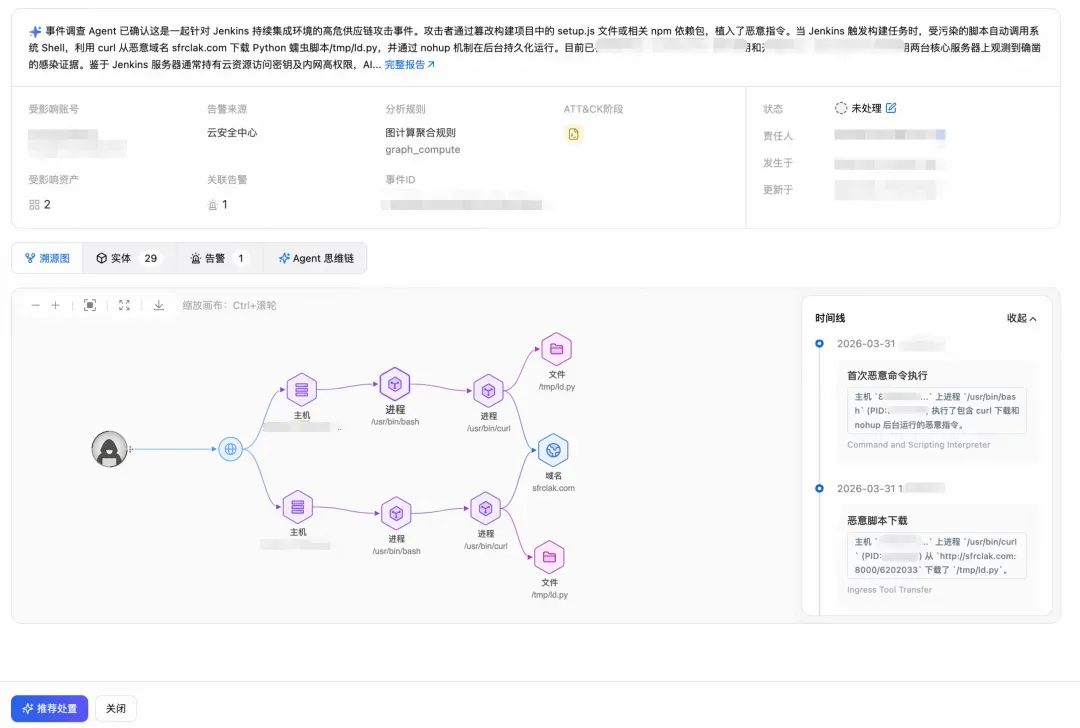Screen dimensions: 1080x728
Task: Click the 责任人 label
Action: 778,136
